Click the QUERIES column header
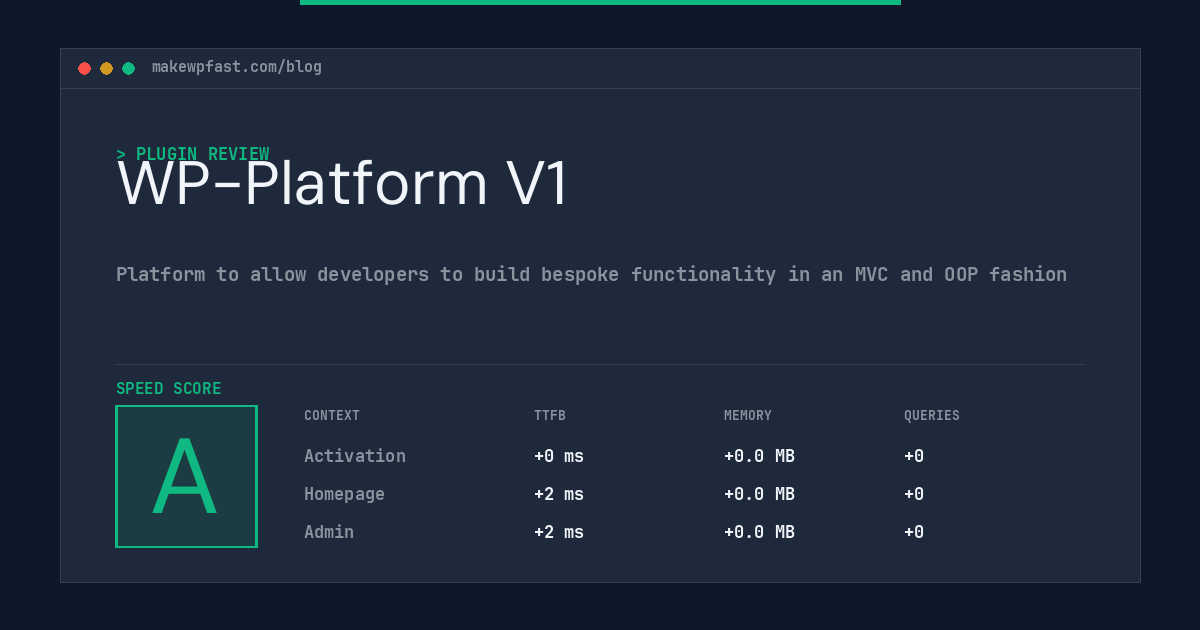 click(932, 416)
